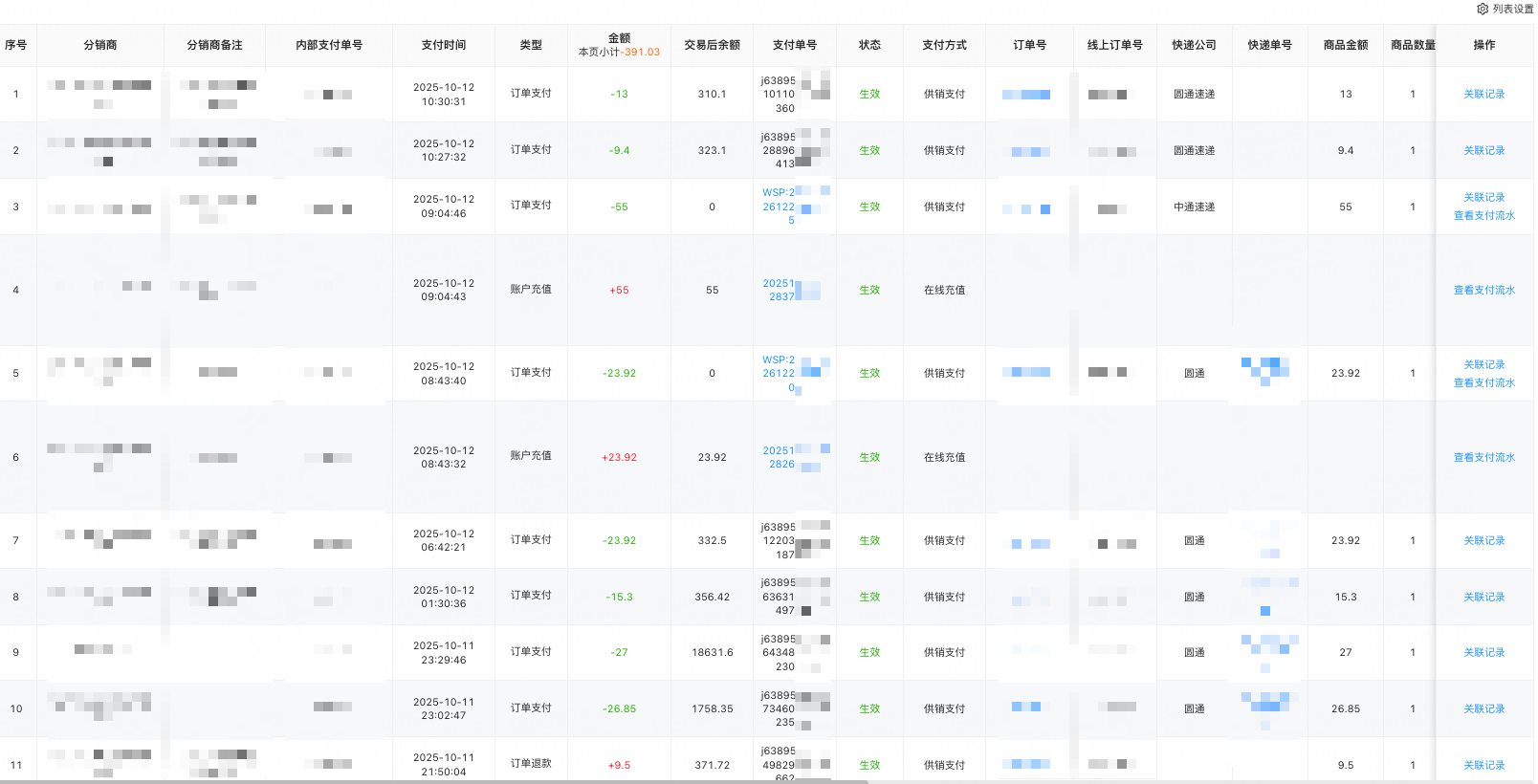This screenshot has width=1538, height=784.
Task: Click the 支付时间 column header
Action: click(x=443, y=45)
